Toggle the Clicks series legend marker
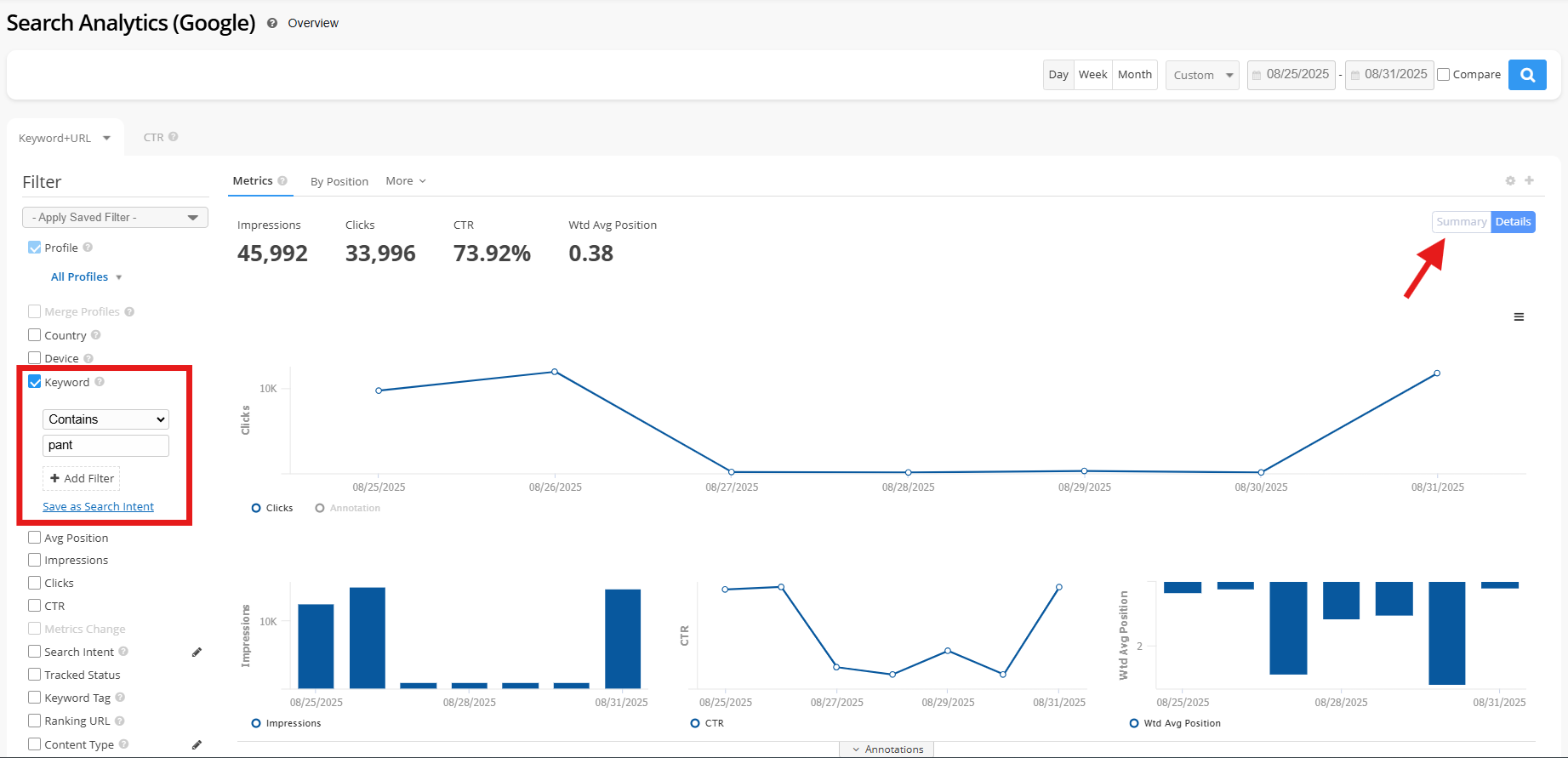1568x758 pixels. 256,508
